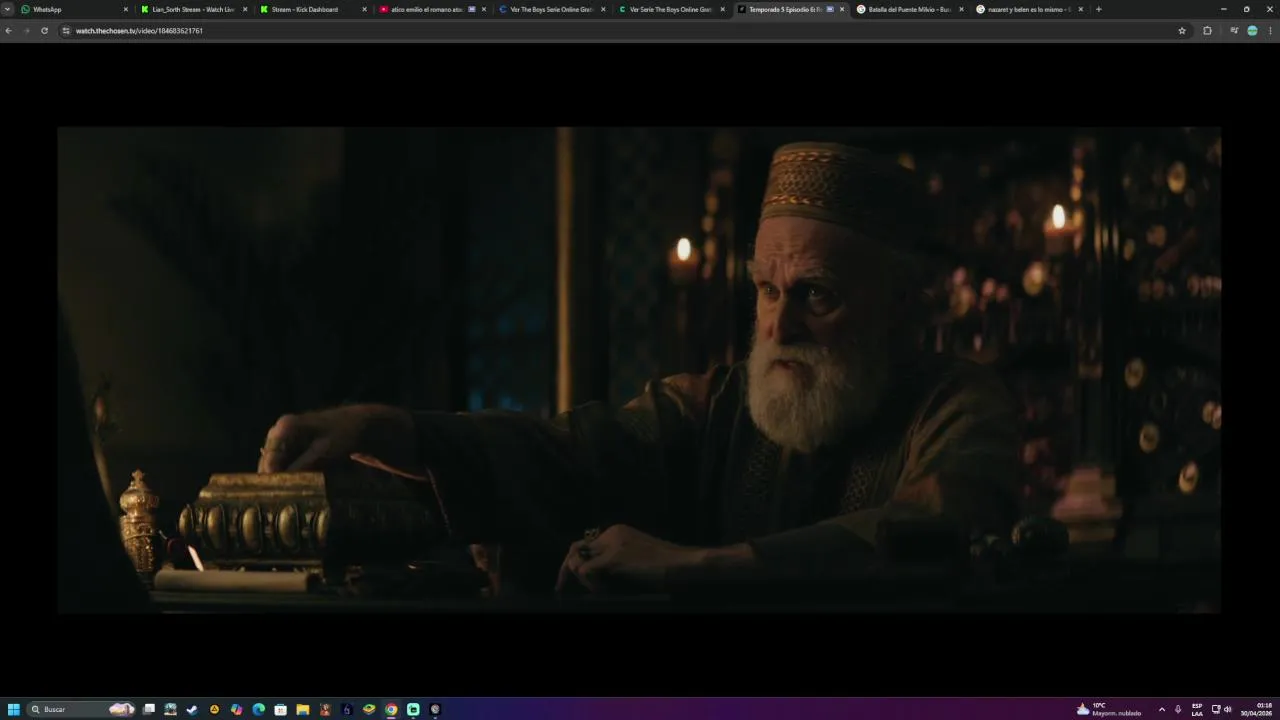The image size is (1280, 720).
Task: Change the ESP LAA keyboard language
Action: coord(1197,709)
